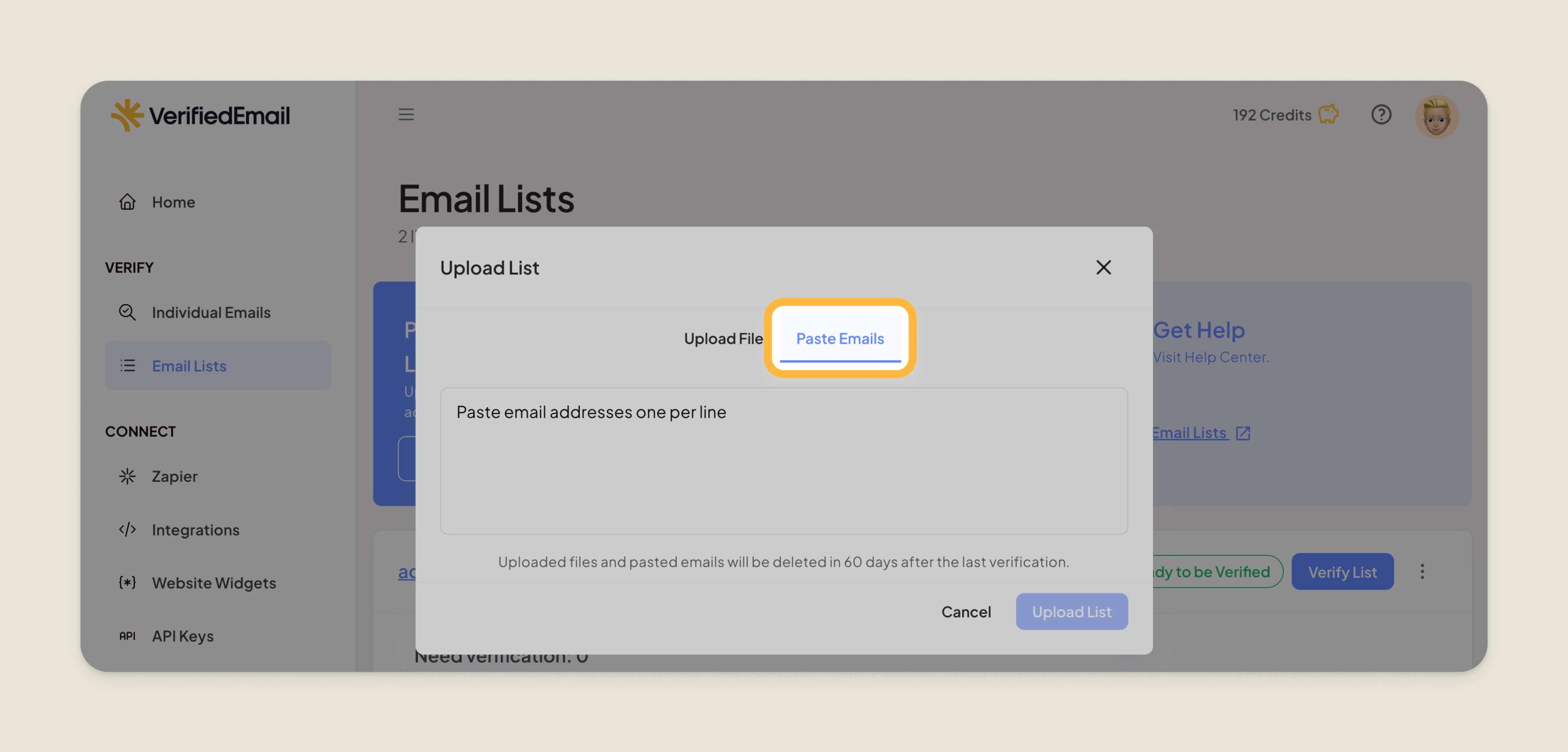Cancel the Upload List dialog

966,611
